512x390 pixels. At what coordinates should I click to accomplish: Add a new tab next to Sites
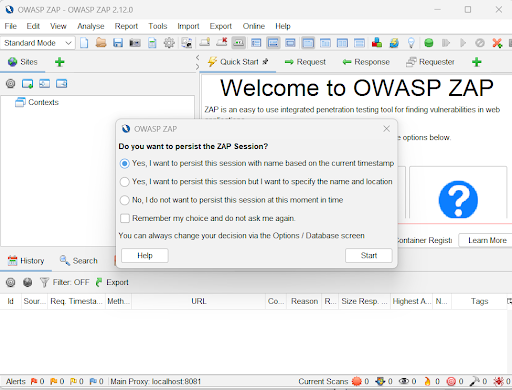point(60,62)
